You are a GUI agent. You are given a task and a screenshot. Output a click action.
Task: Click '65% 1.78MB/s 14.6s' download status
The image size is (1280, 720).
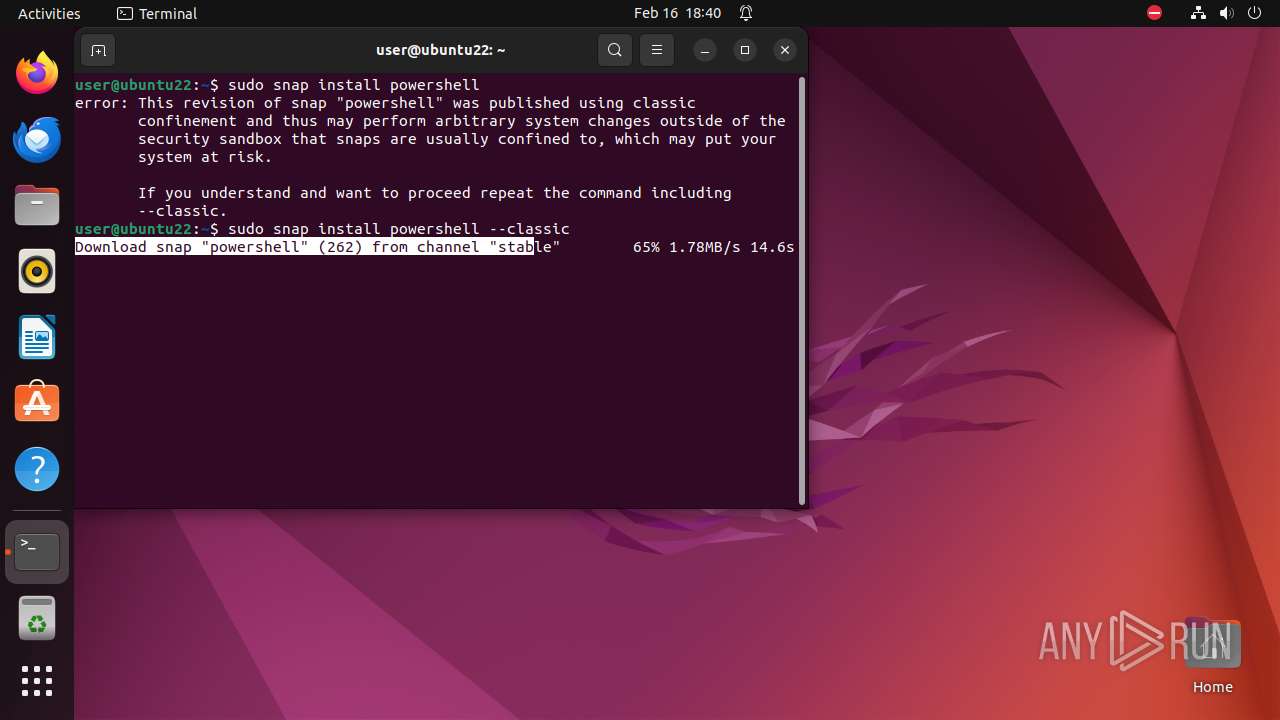tap(714, 247)
